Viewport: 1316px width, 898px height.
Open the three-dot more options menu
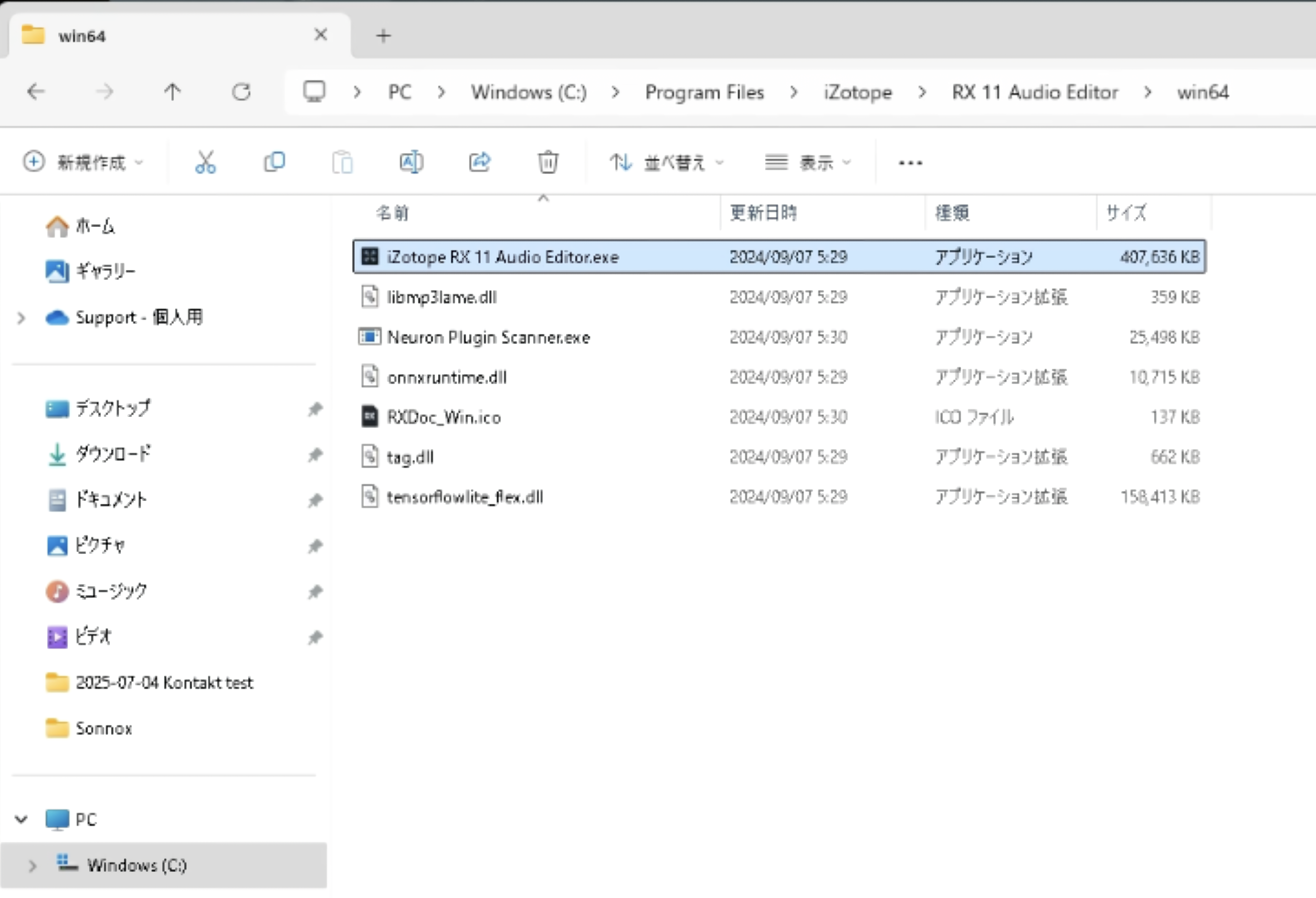(x=910, y=163)
